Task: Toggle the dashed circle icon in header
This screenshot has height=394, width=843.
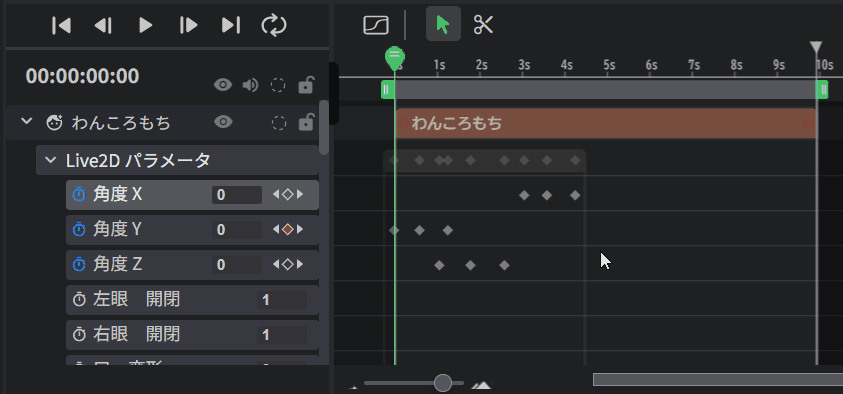Action: [277, 85]
